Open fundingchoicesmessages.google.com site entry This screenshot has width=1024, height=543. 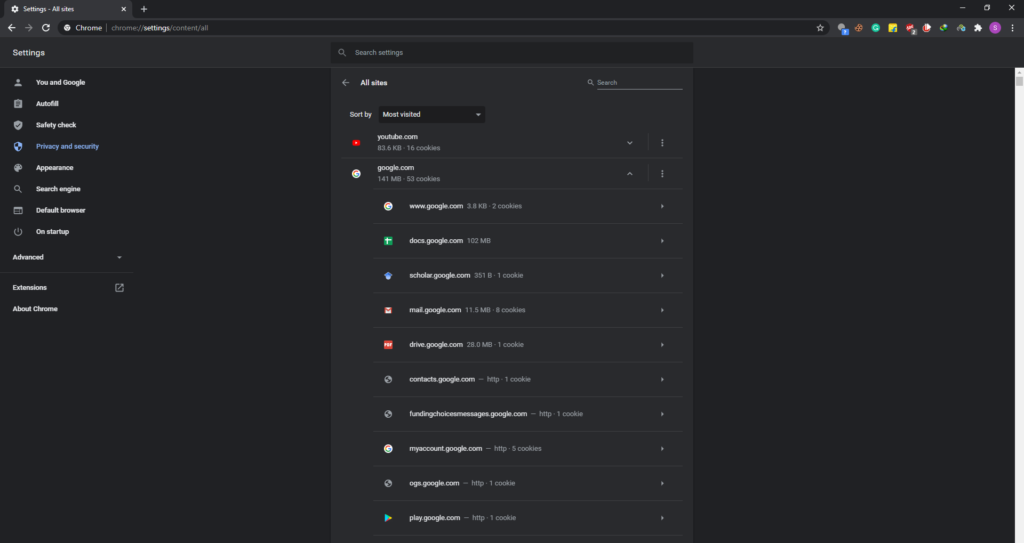click(528, 414)
